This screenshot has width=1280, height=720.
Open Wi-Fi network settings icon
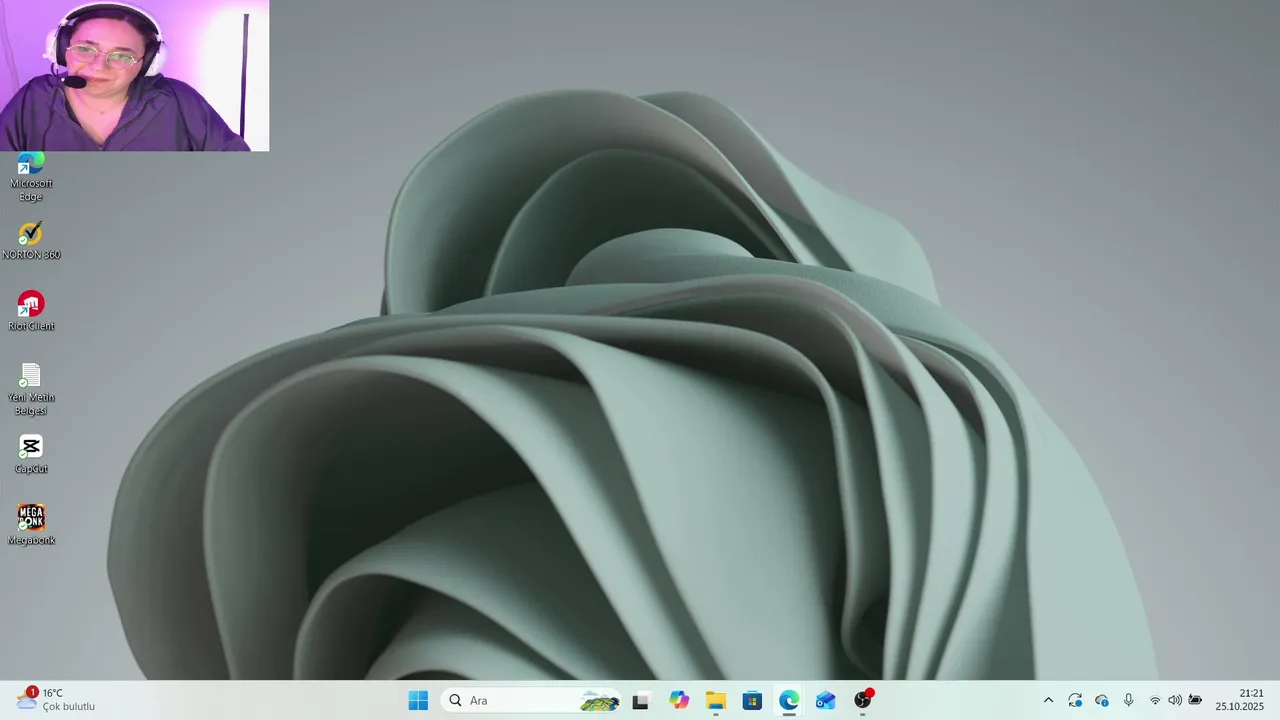pyautogui.click(x=1155, y=701)
